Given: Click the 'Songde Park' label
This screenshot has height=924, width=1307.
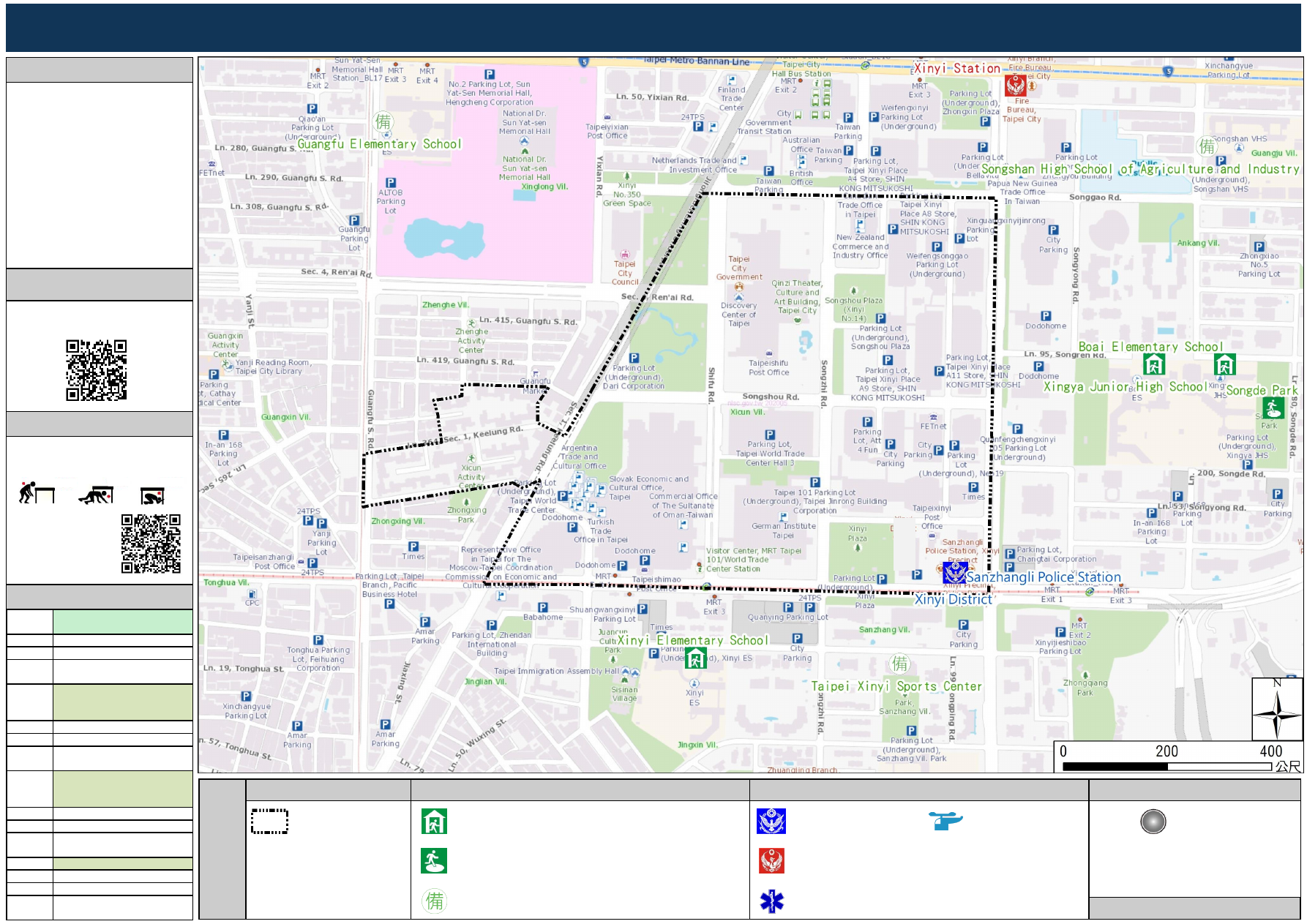Looking at the screenshot, I should click(x=1262, y=390).
